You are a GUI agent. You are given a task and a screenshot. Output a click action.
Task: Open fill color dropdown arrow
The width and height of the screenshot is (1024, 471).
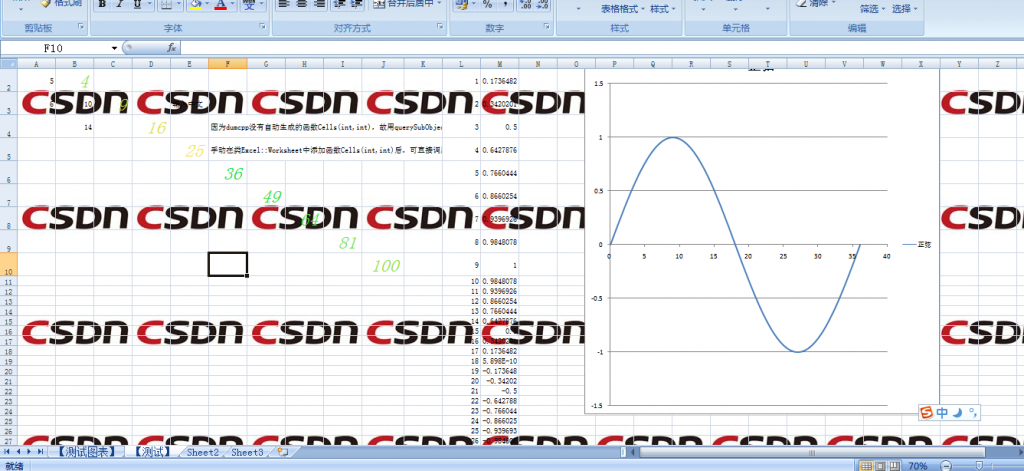(206, 5)
